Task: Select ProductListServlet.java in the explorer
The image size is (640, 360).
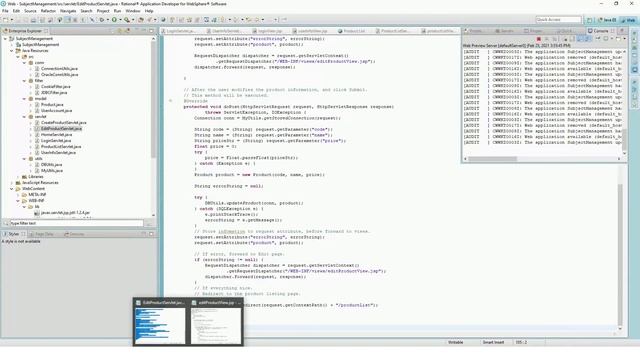Action: (61, 147)
